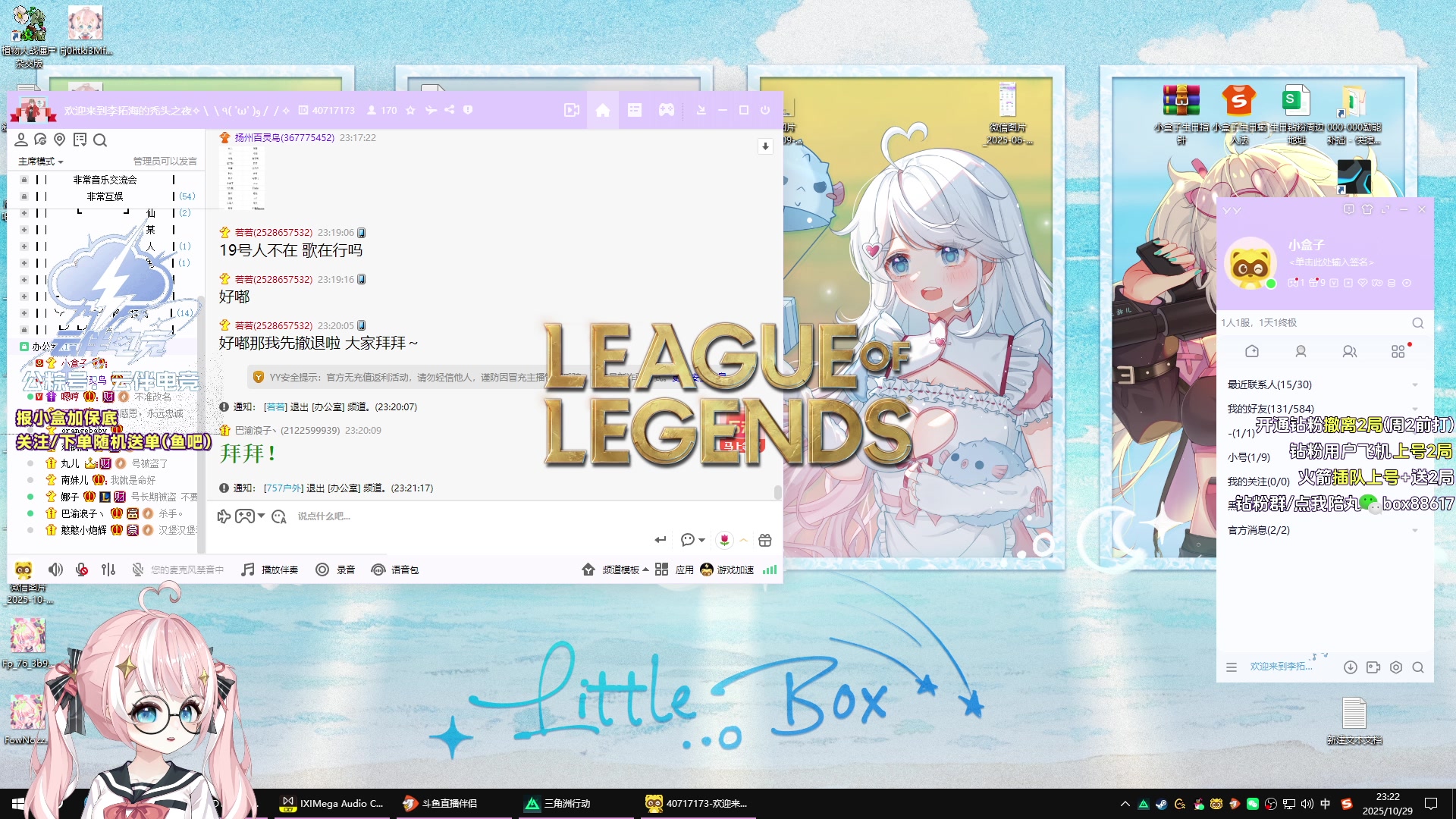
Task: Open the game controller icon in title bar
Action: pos(666,110)
